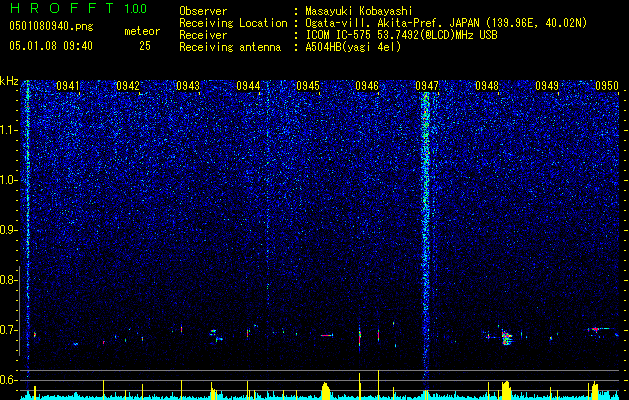Click the 0947 time marker
This screenshot has height=400, width=629.
[x=427, y=86]
